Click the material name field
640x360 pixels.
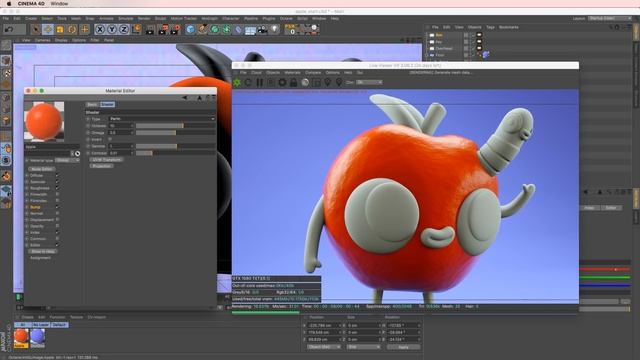tap(52, 147)
